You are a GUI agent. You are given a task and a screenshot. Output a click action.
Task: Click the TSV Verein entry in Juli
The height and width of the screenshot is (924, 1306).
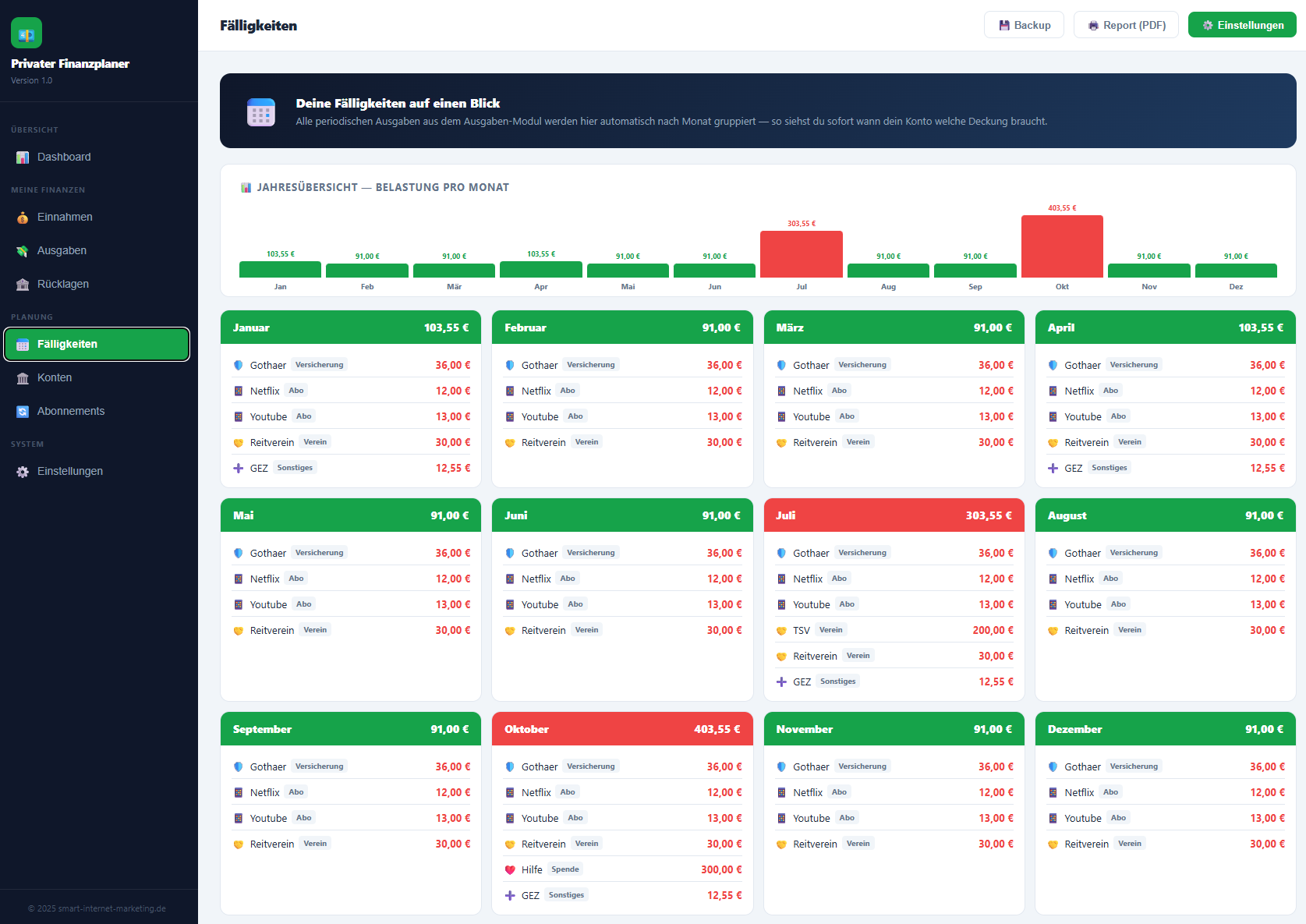pos(894,630)
